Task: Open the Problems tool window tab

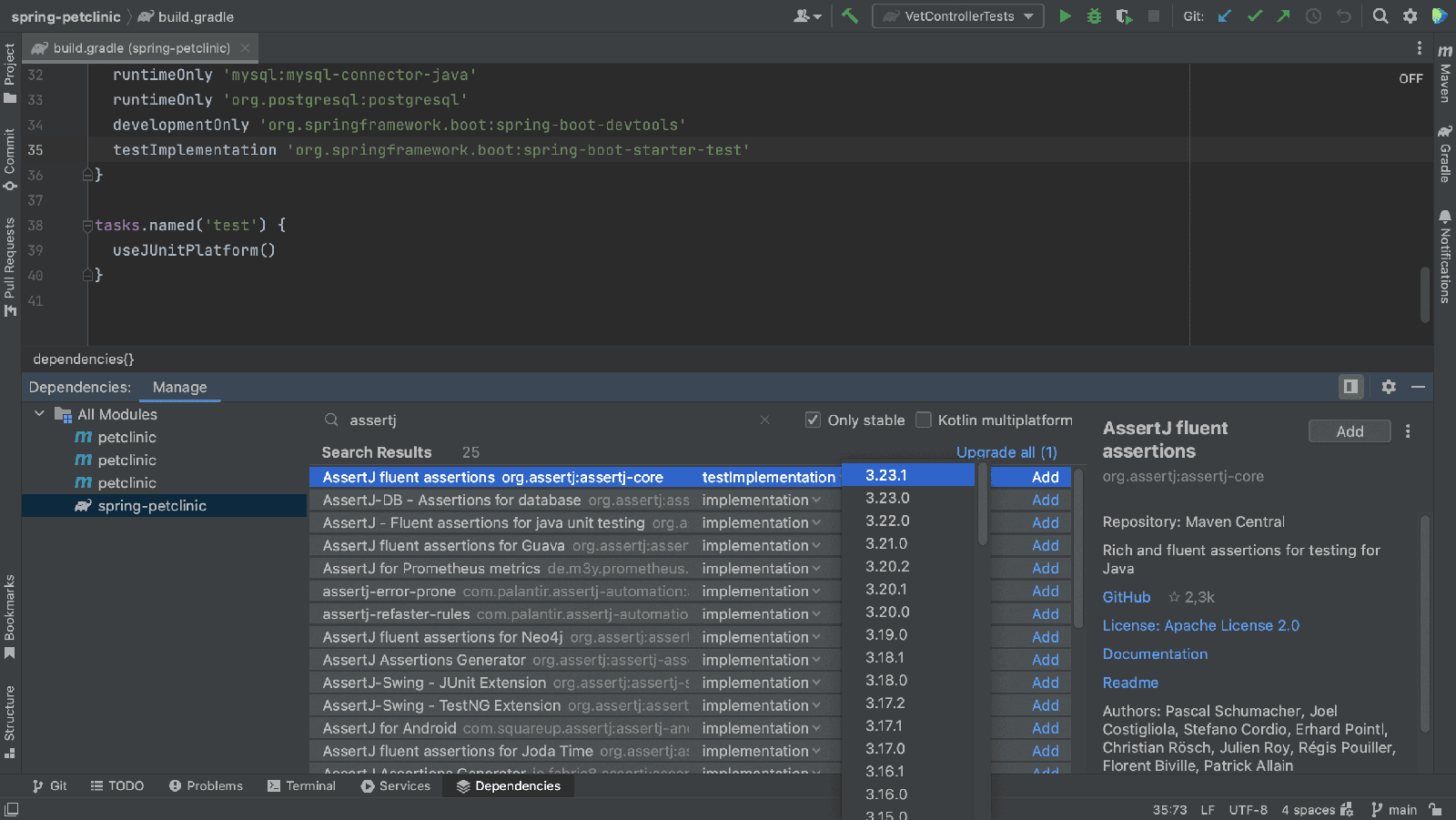Action: click(206, 785)
